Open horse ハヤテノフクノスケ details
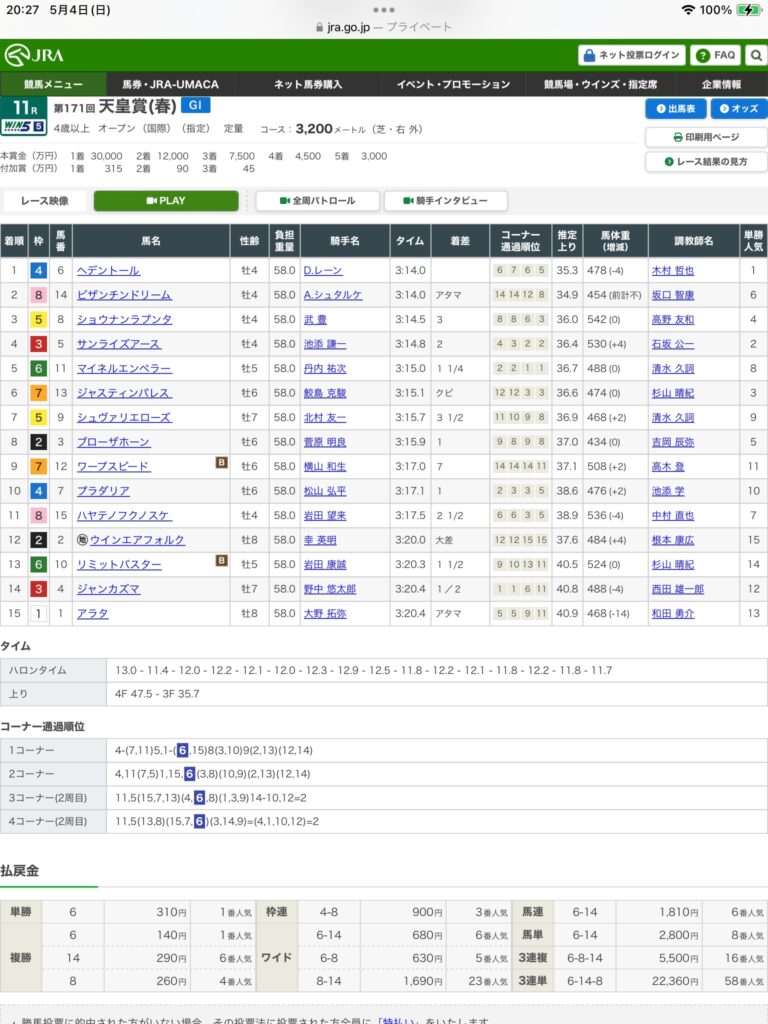Screen dimensions: 768x1024 124,515
